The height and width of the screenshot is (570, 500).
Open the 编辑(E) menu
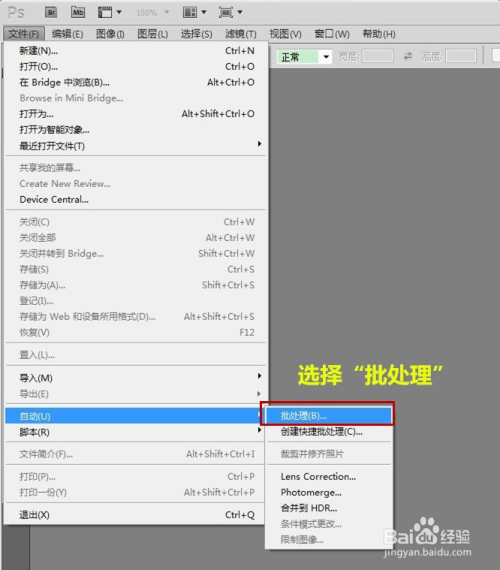[67, 34]
